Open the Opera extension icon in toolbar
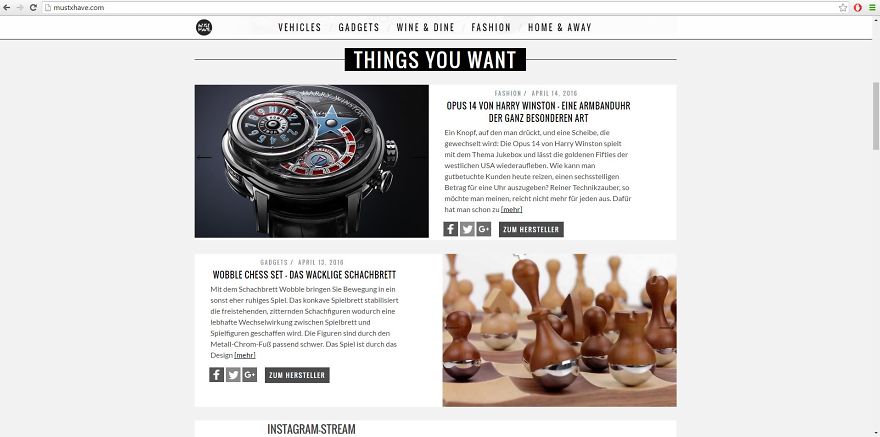 pos(858,8)
